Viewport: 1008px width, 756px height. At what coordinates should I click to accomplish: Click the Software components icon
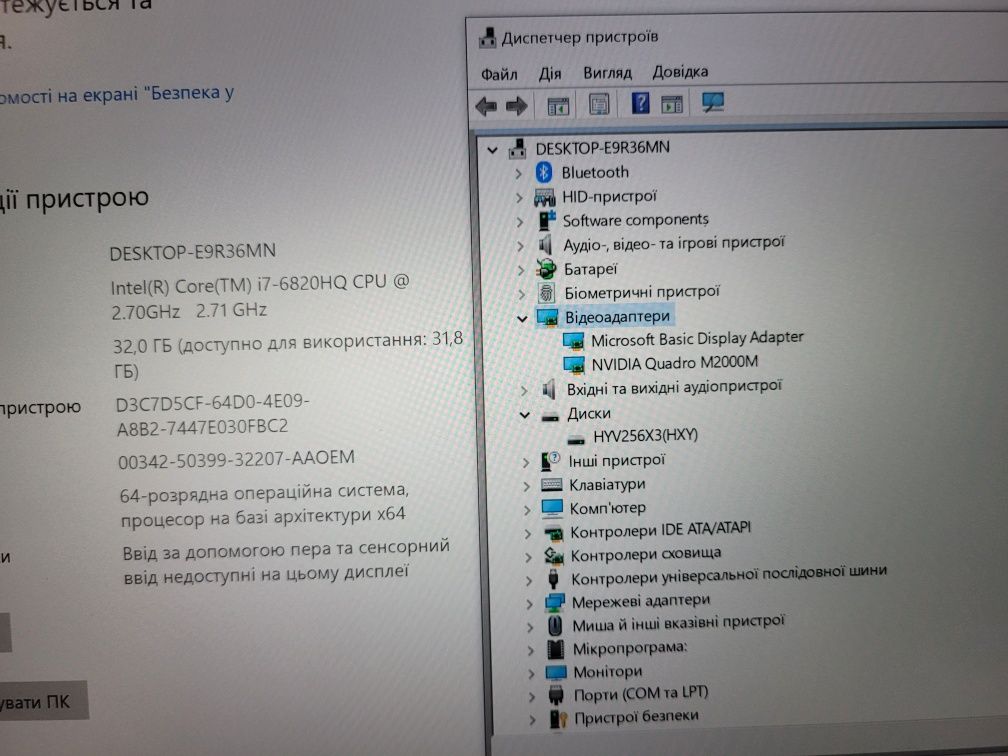(x=546, y=220)
